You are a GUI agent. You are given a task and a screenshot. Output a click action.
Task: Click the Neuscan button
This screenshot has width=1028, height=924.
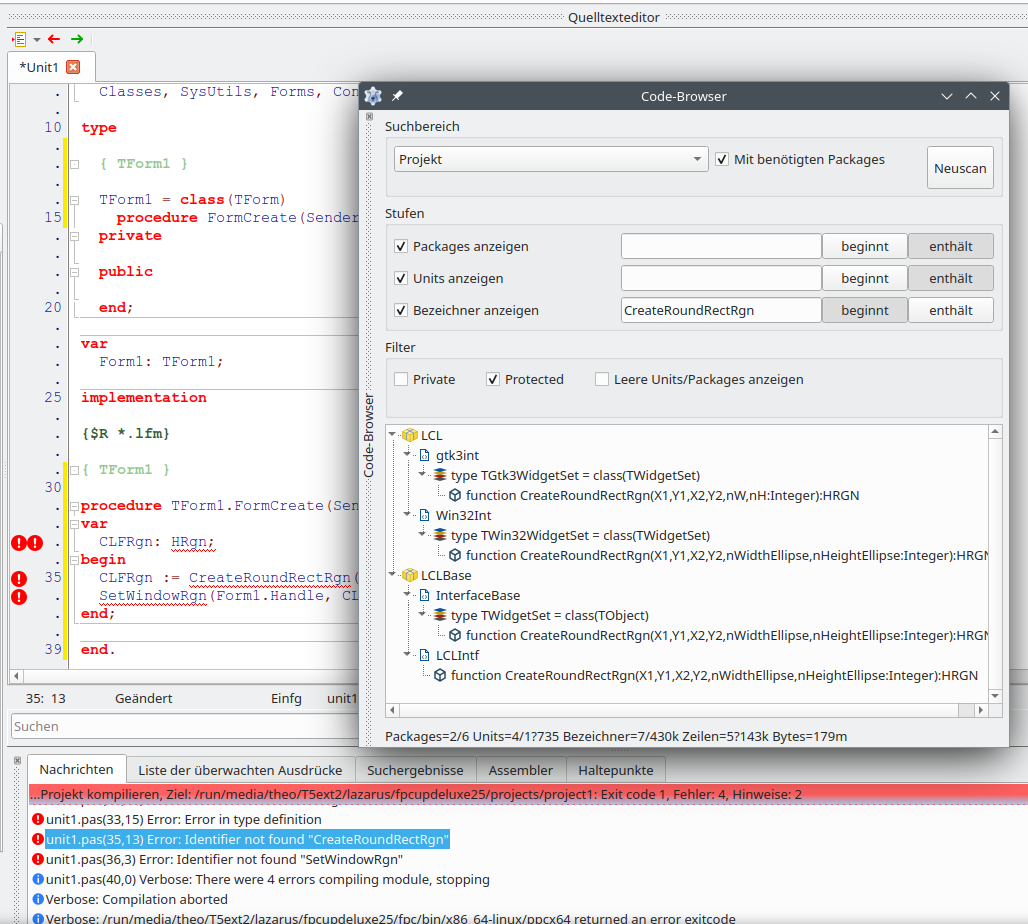960,168
